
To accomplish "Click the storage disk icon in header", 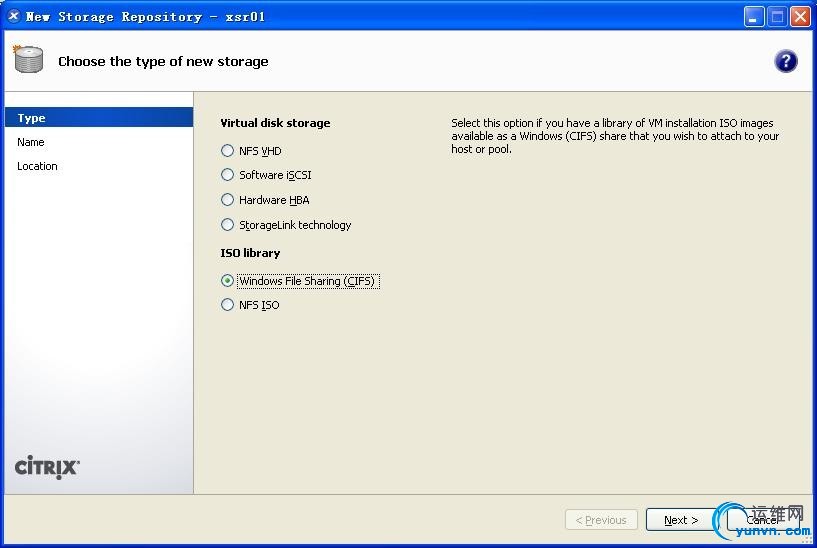I will pos(28,59).
